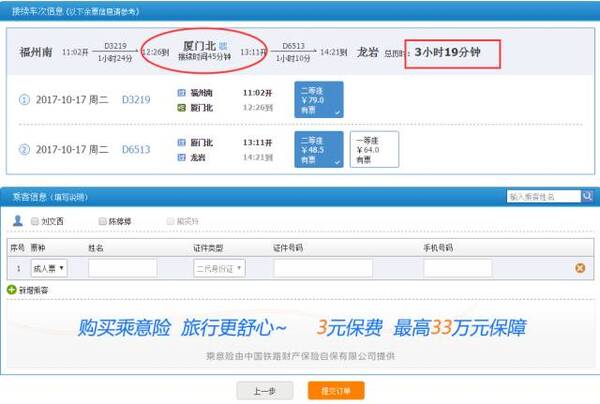Check the first passenger checkbox 刘文西
The width and height of the screenshot is (600, 404).
click(x=35, y=221)
